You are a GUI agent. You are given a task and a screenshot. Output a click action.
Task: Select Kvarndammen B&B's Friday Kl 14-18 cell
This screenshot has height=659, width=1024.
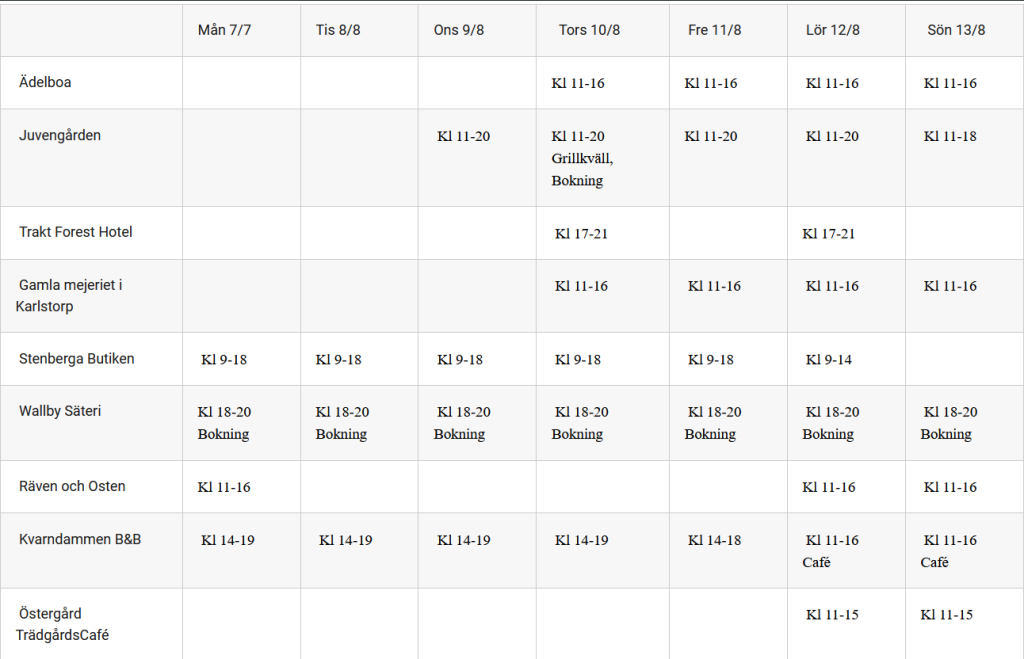tap(714, 540)
